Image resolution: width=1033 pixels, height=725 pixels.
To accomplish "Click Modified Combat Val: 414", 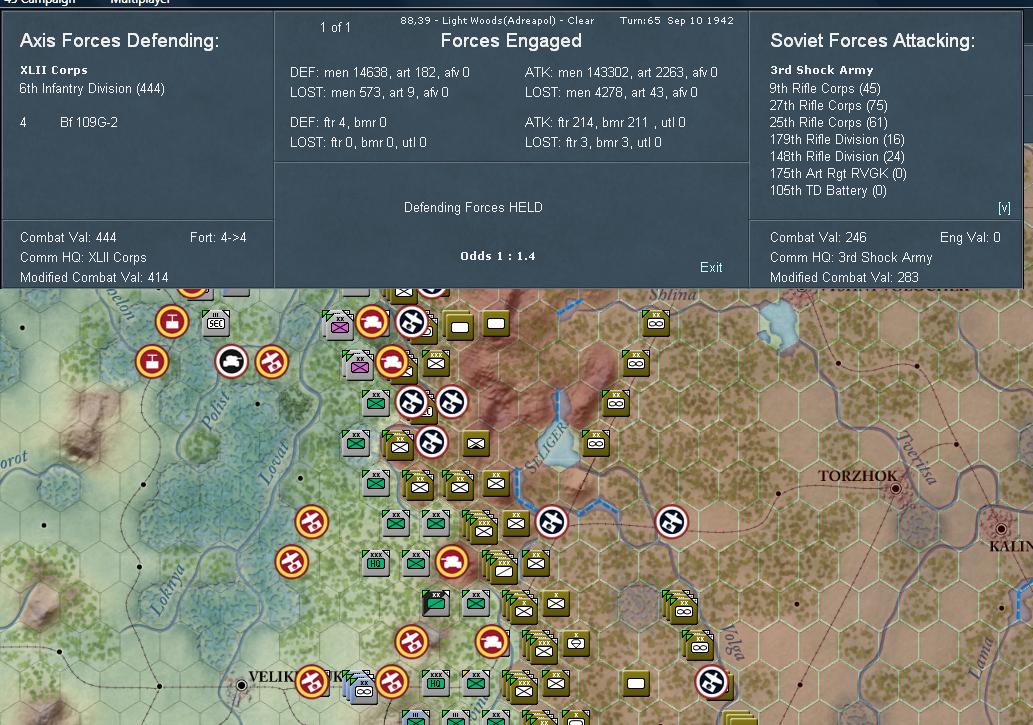I will [x=94, y=277].
